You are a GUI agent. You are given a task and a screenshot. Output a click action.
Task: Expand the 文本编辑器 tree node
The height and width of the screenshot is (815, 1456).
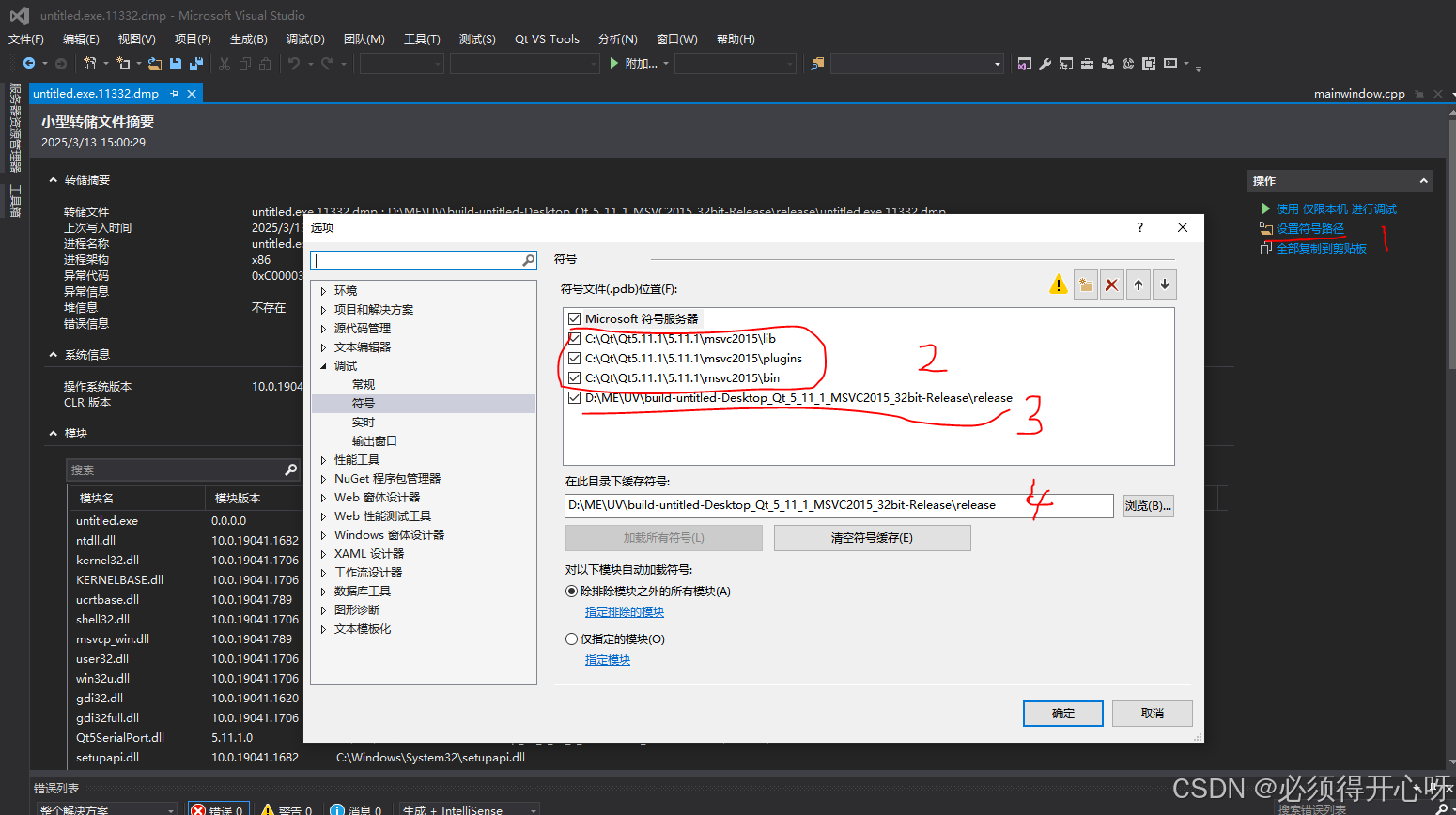(323, 347)
